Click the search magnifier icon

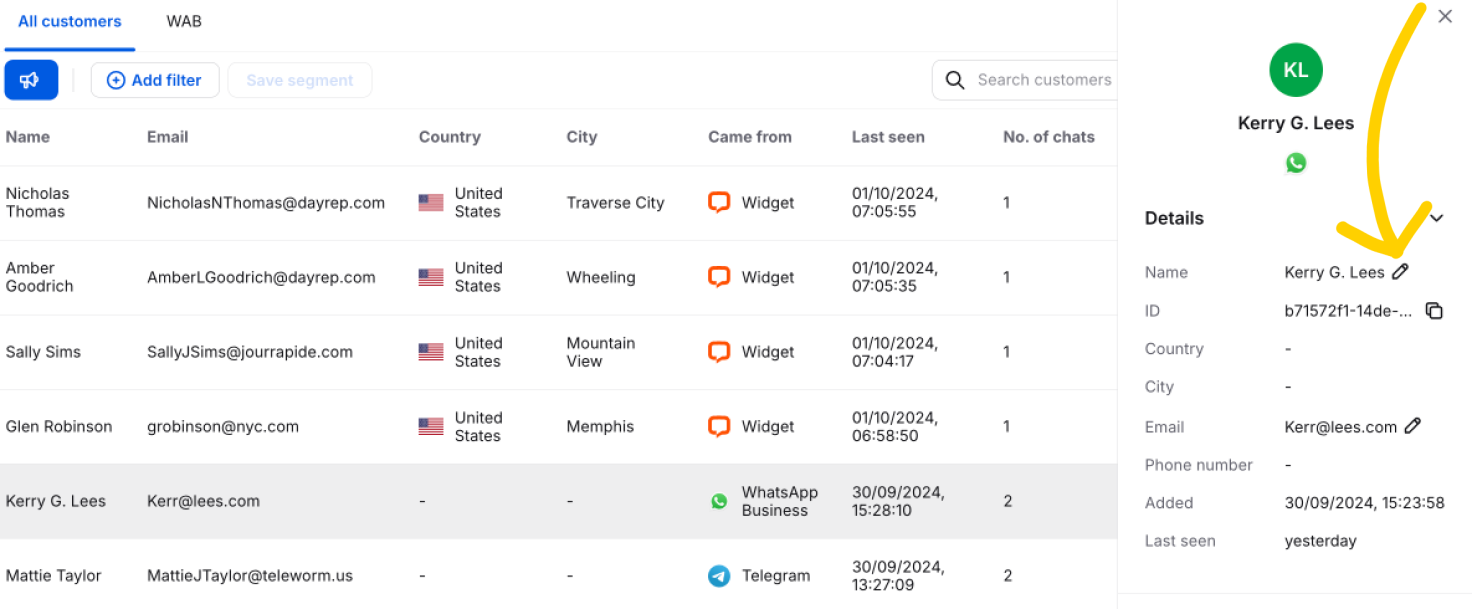click(x=955, y=80)
